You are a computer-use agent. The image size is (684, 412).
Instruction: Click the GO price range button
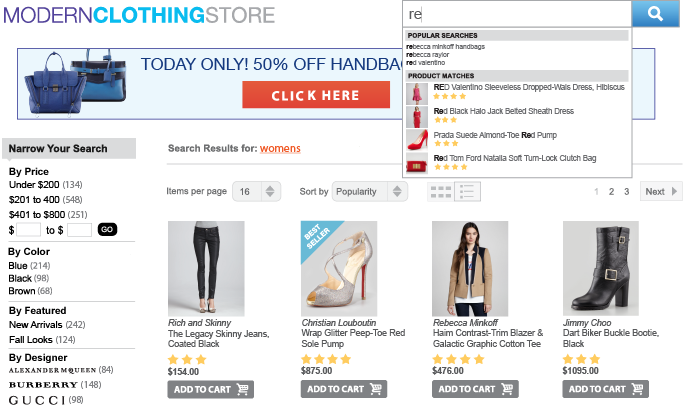[107, 229]
